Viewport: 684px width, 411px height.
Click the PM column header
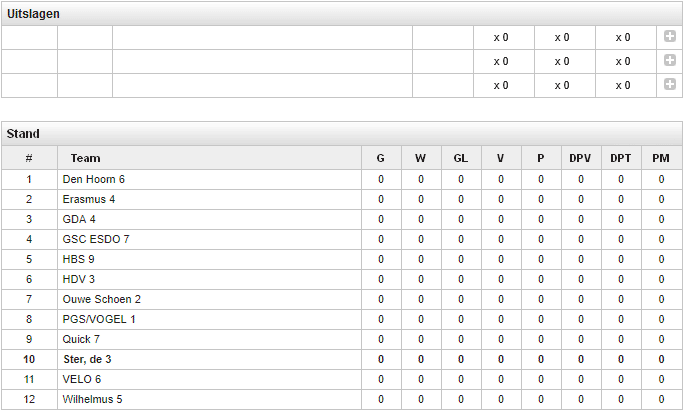(x=661, y=158)
